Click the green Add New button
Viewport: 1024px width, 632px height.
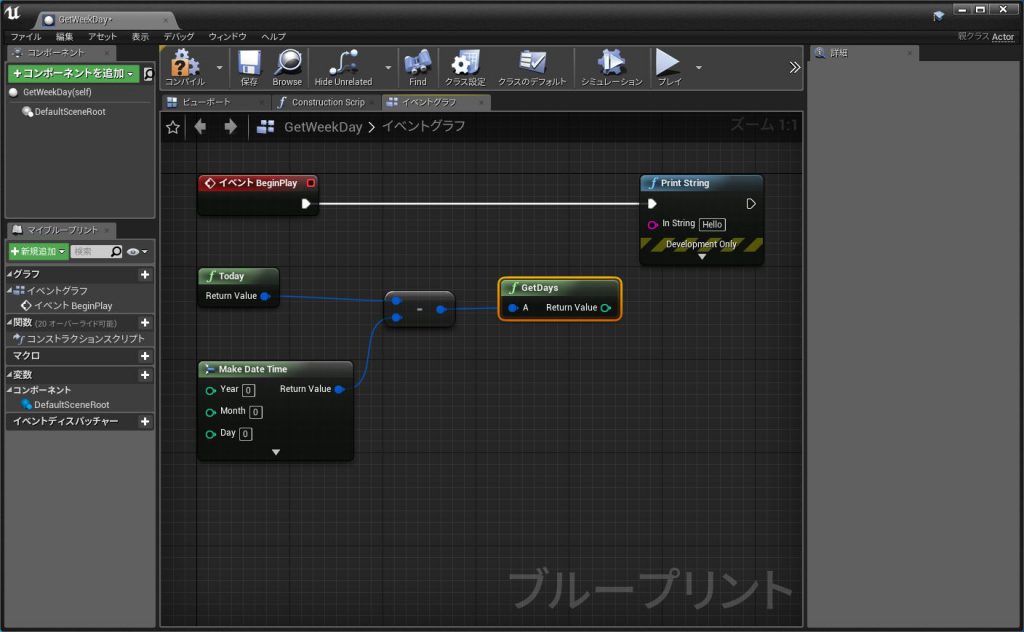point(39,251)
